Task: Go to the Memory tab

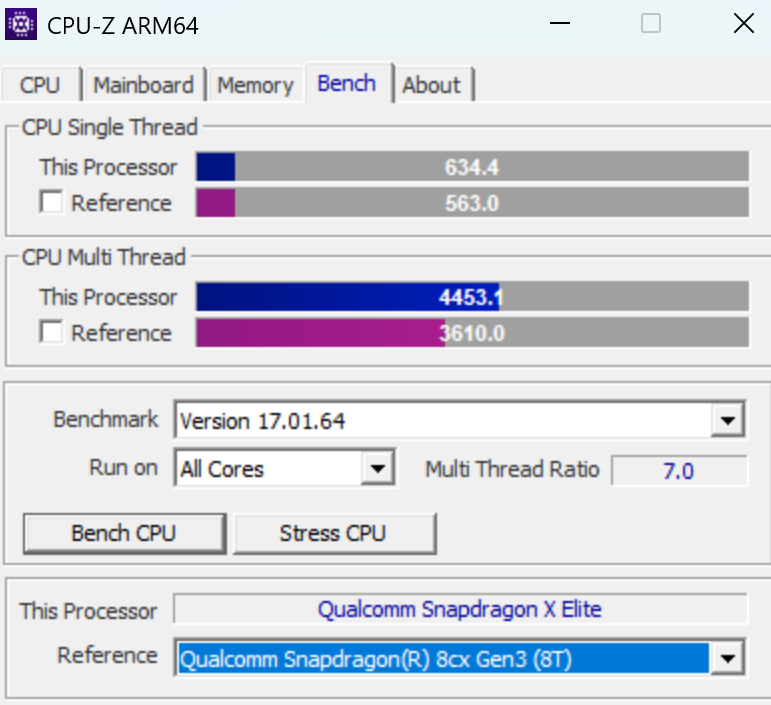Action: (255, 86)
